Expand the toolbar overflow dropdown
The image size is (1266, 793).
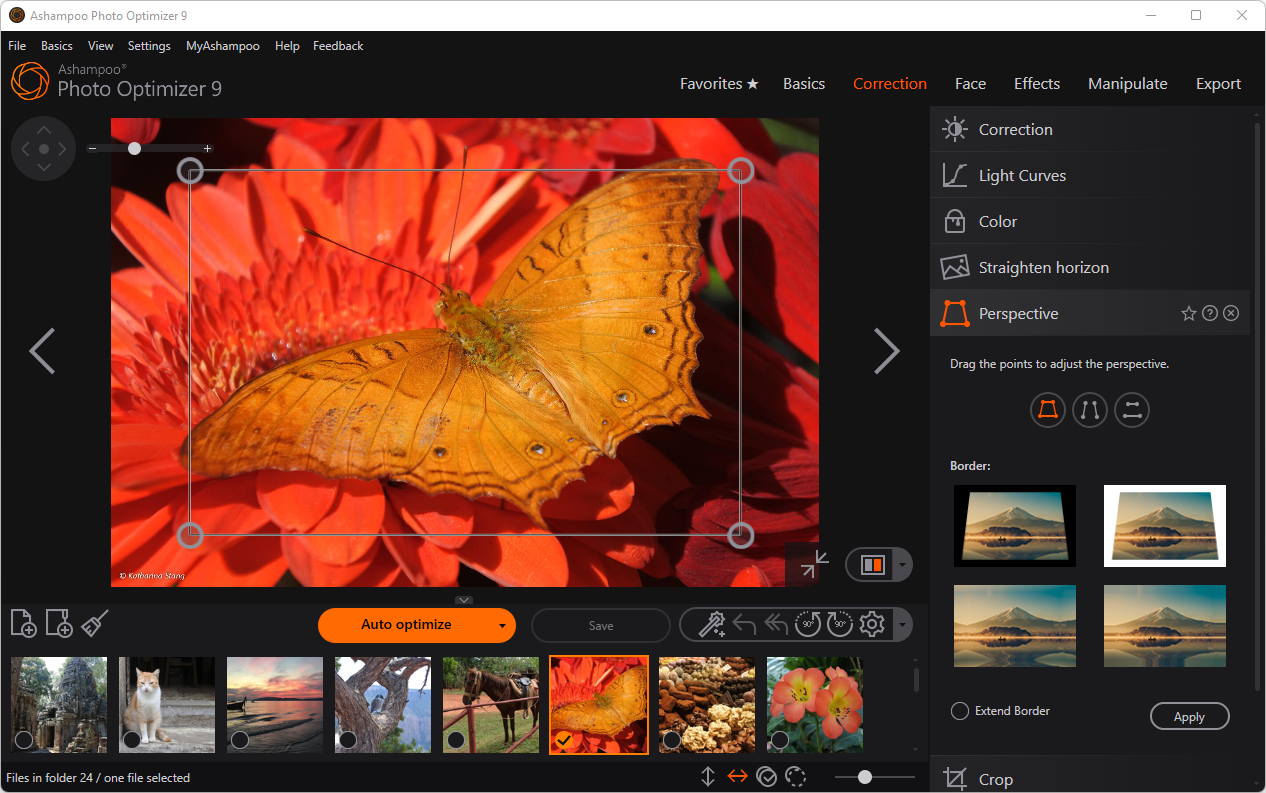pyautogui.click(x=901, y=625)
